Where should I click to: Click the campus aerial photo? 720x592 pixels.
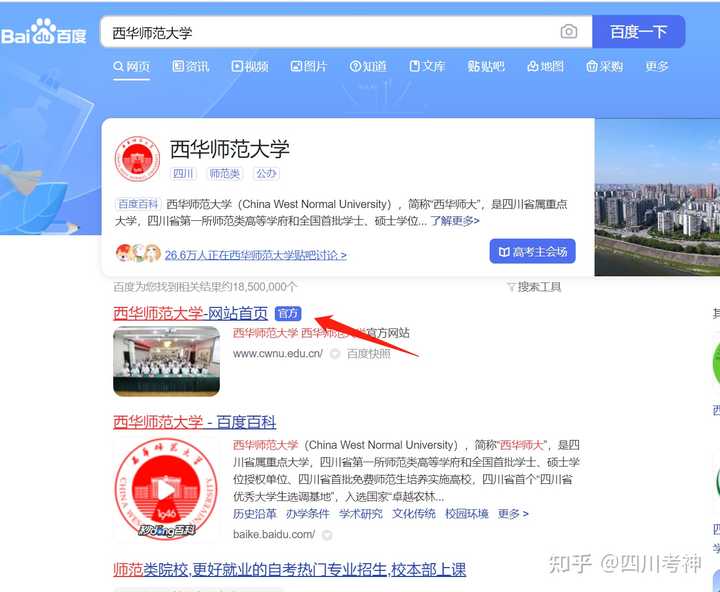(657, 197)
